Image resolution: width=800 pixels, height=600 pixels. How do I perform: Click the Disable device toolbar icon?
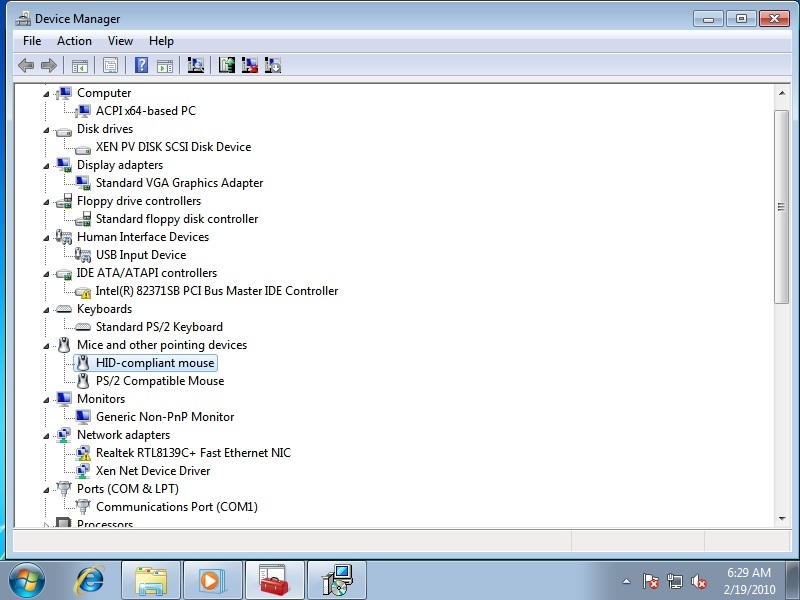(x=273, y=66)
